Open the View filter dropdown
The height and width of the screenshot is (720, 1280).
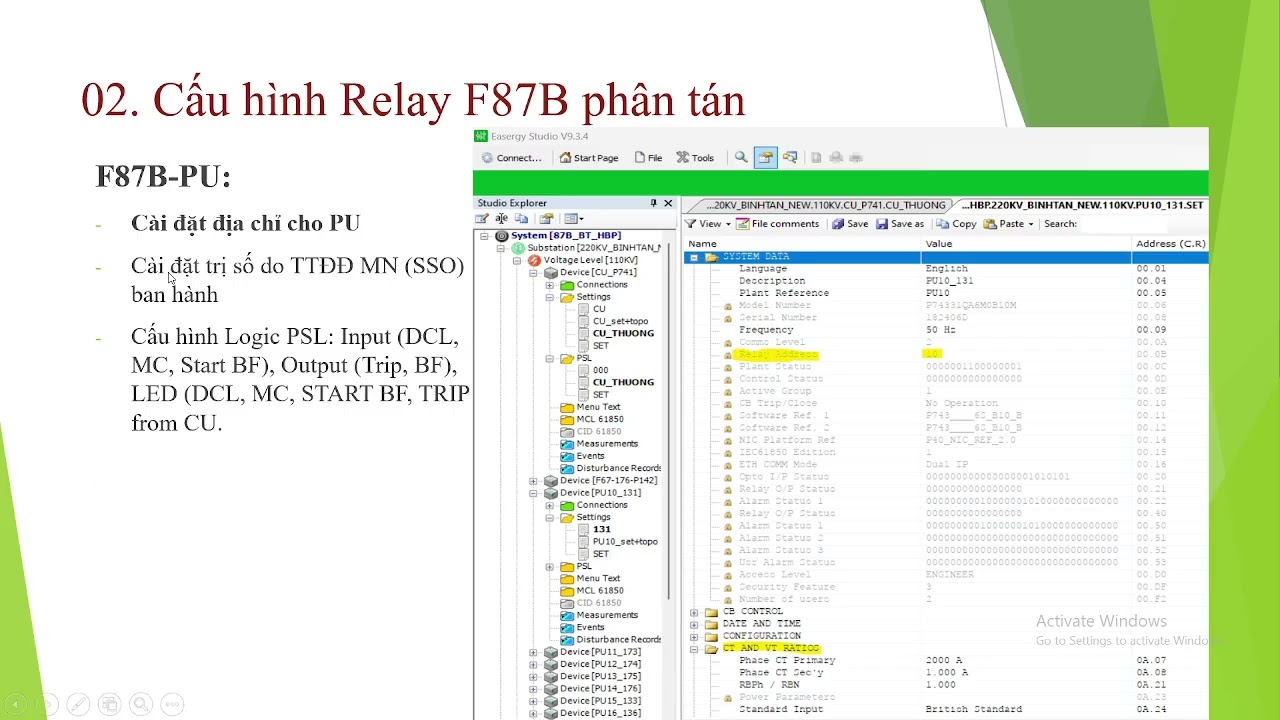pyautogui.click(x=708, y=224)
